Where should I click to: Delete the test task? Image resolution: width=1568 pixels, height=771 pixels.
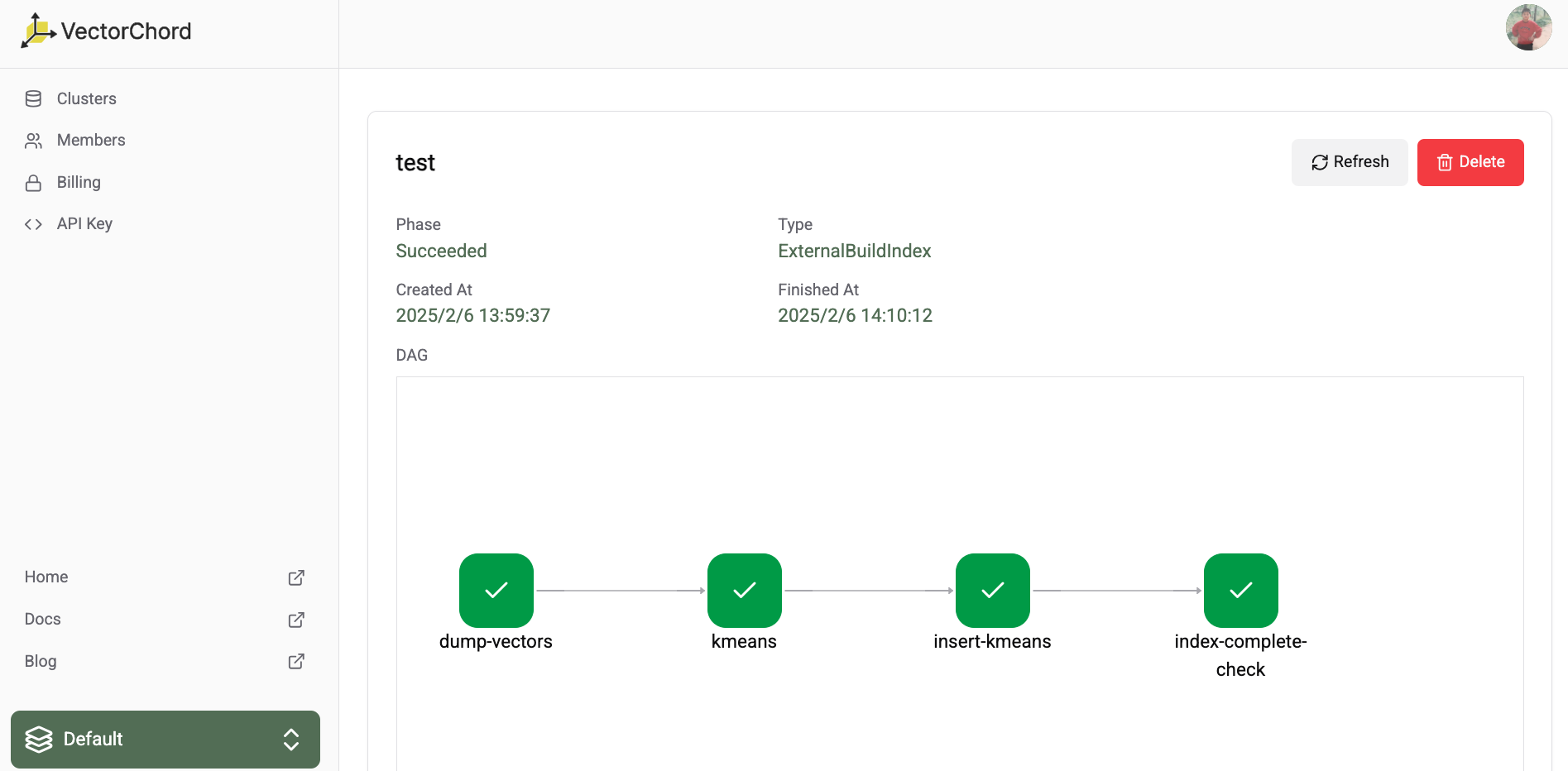[x=1470, y=162]
